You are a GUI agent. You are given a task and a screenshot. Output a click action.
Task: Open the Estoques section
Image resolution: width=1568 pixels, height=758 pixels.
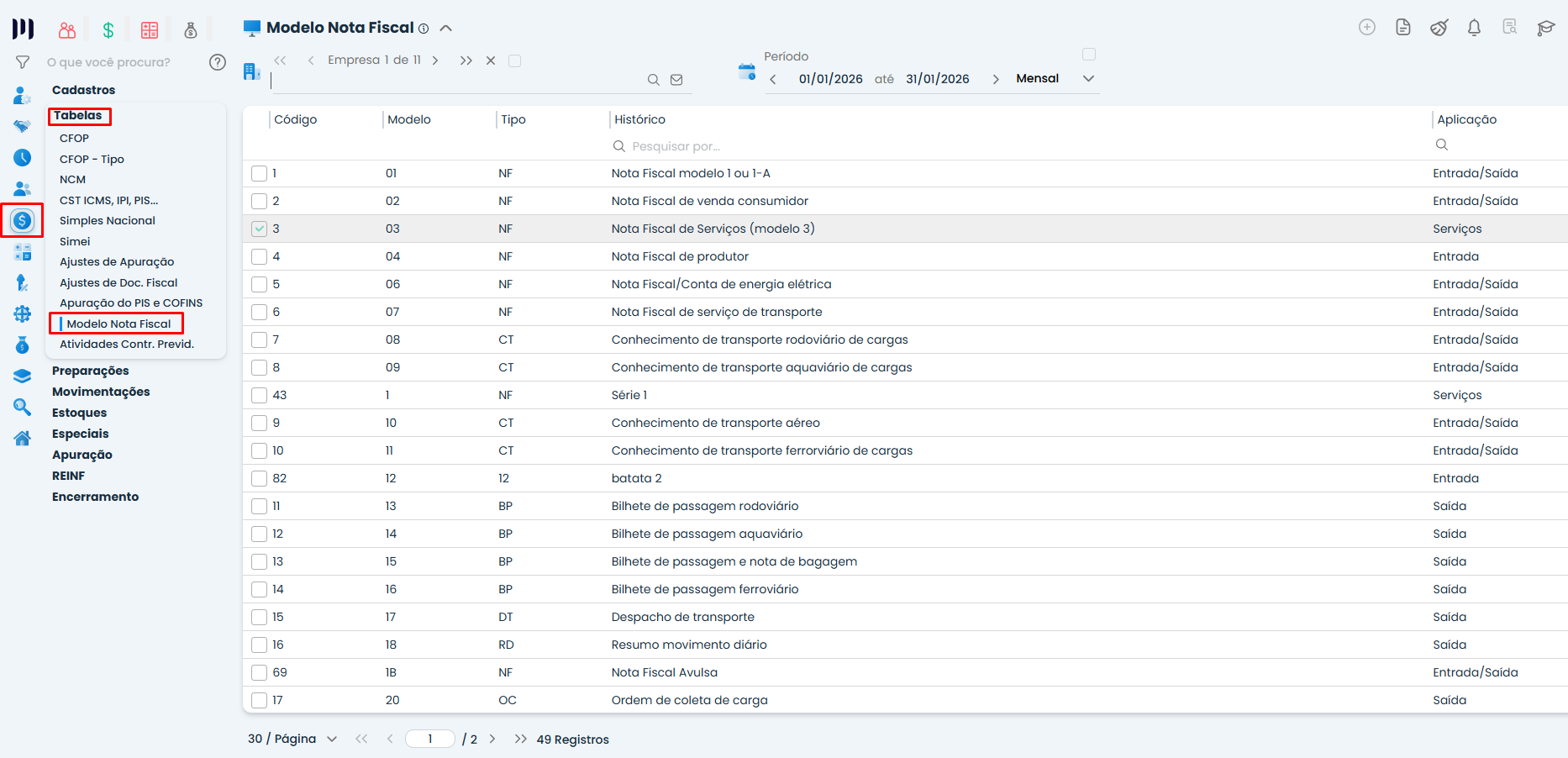click(80, 413)
